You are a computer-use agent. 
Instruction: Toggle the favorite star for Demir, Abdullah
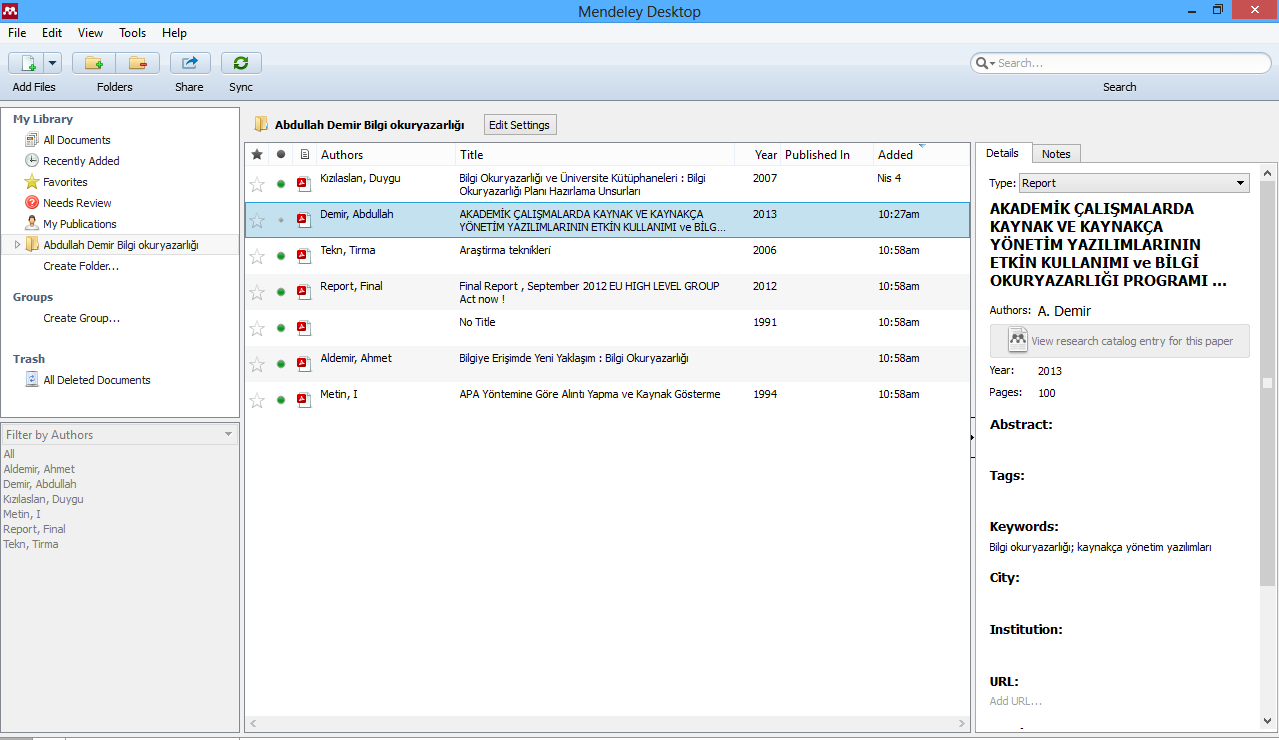257,220
